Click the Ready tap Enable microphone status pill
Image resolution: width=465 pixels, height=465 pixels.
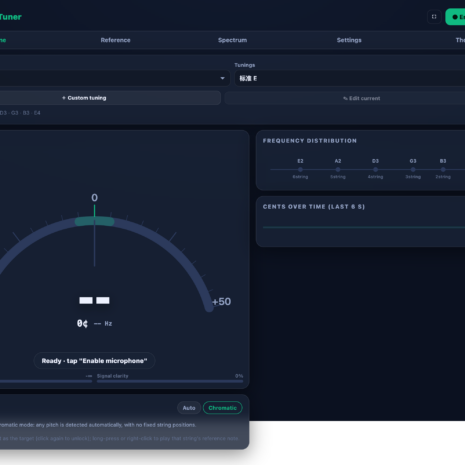pyautogui.click(x=94, y=361)
